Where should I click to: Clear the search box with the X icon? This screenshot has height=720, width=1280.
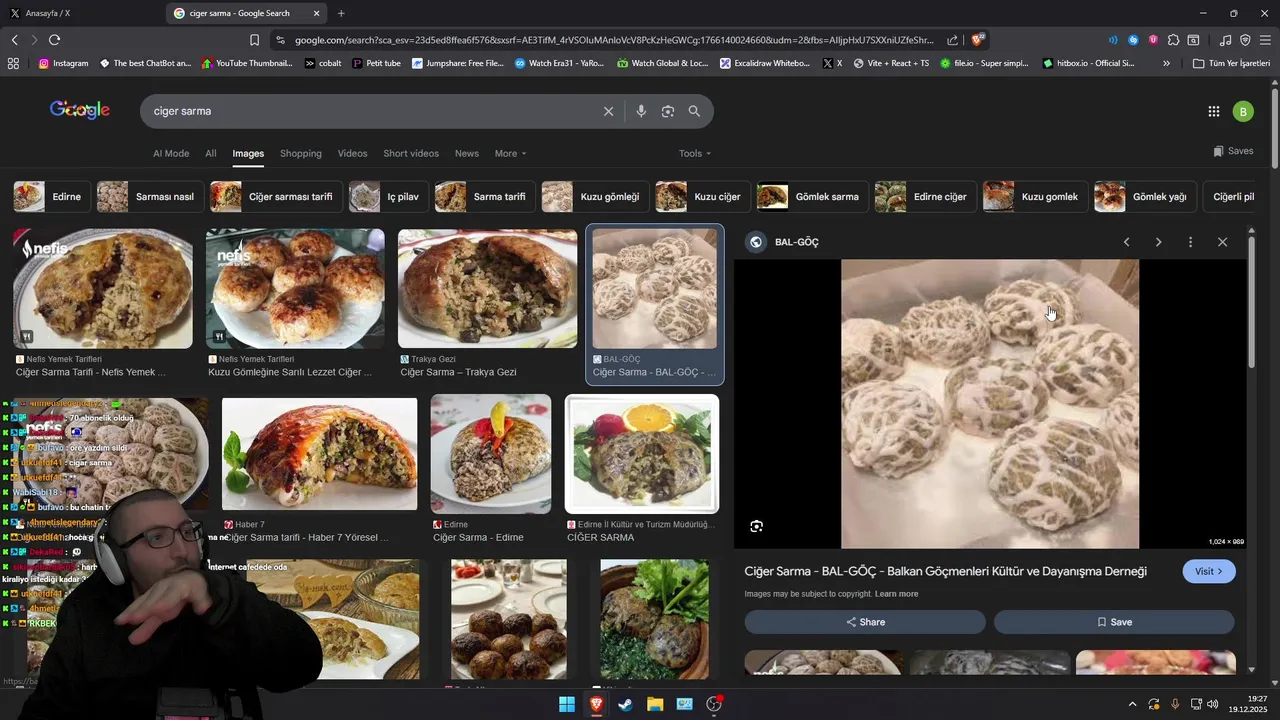608,111
